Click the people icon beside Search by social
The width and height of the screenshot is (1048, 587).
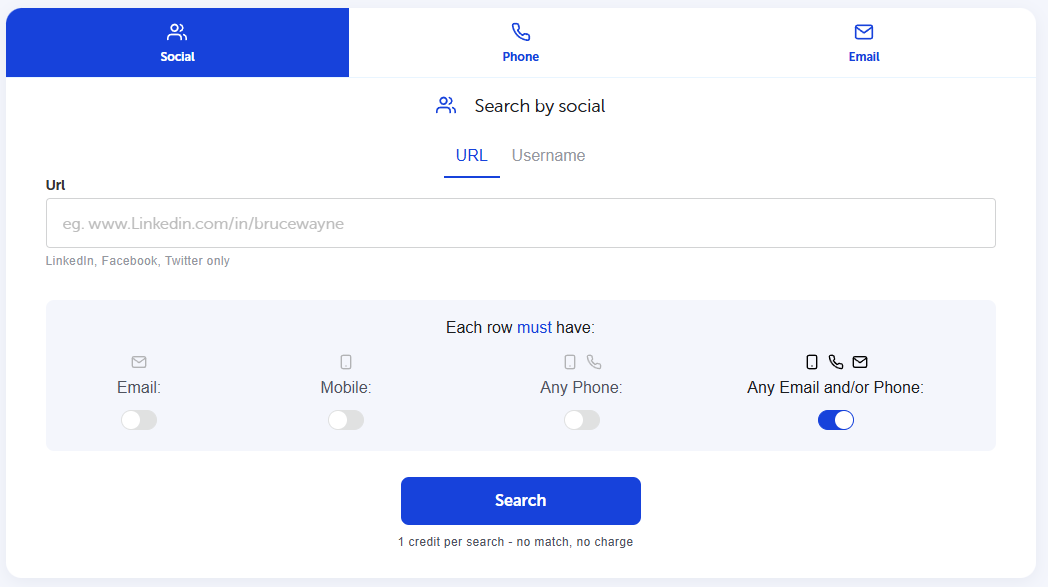point(446,105)
